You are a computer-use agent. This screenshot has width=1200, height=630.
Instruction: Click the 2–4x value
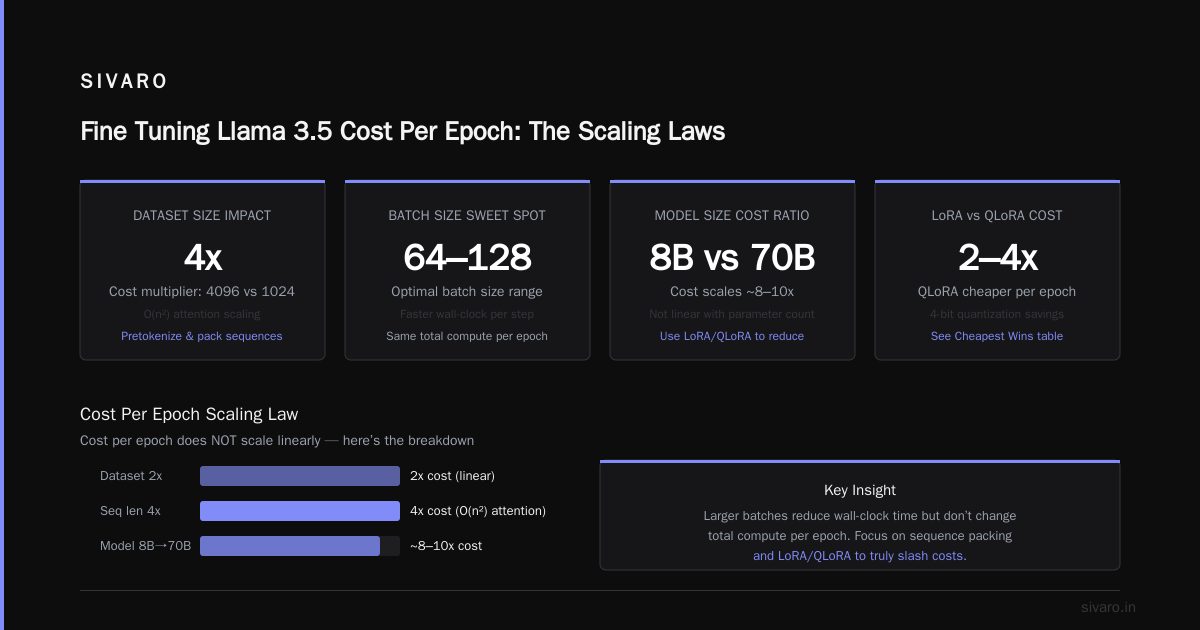[997, 257]
